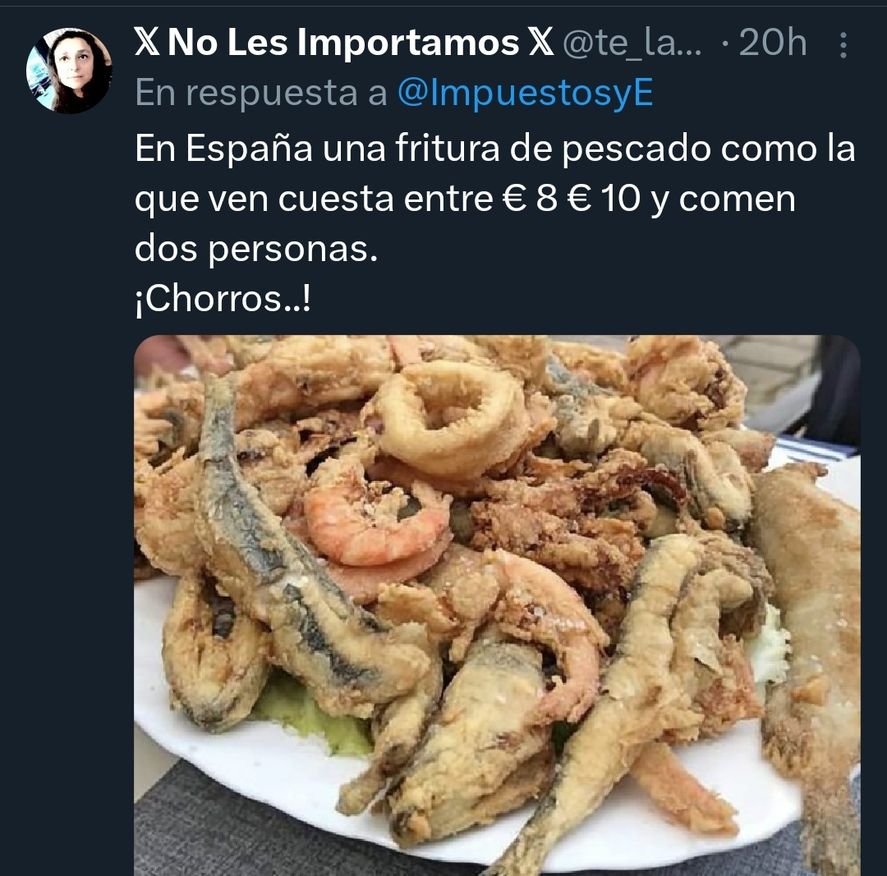Open the tweet body starting 'En España una fritura'
The height and width of the screenshot is (876, 887).
495,223
